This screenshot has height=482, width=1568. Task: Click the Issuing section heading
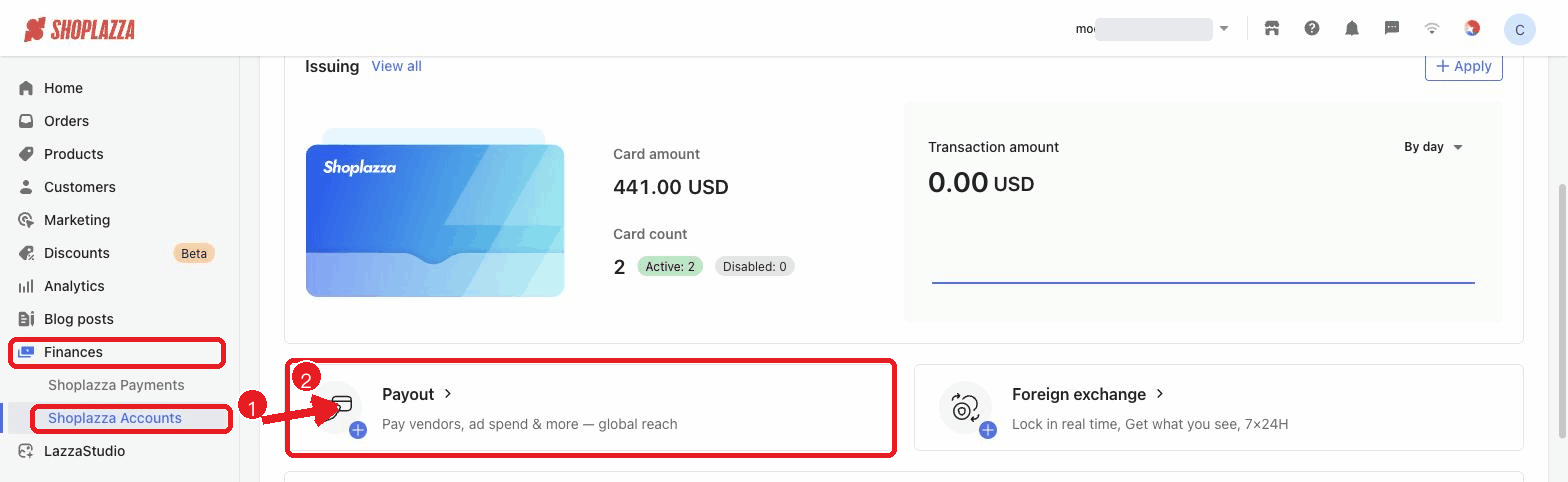332,66
